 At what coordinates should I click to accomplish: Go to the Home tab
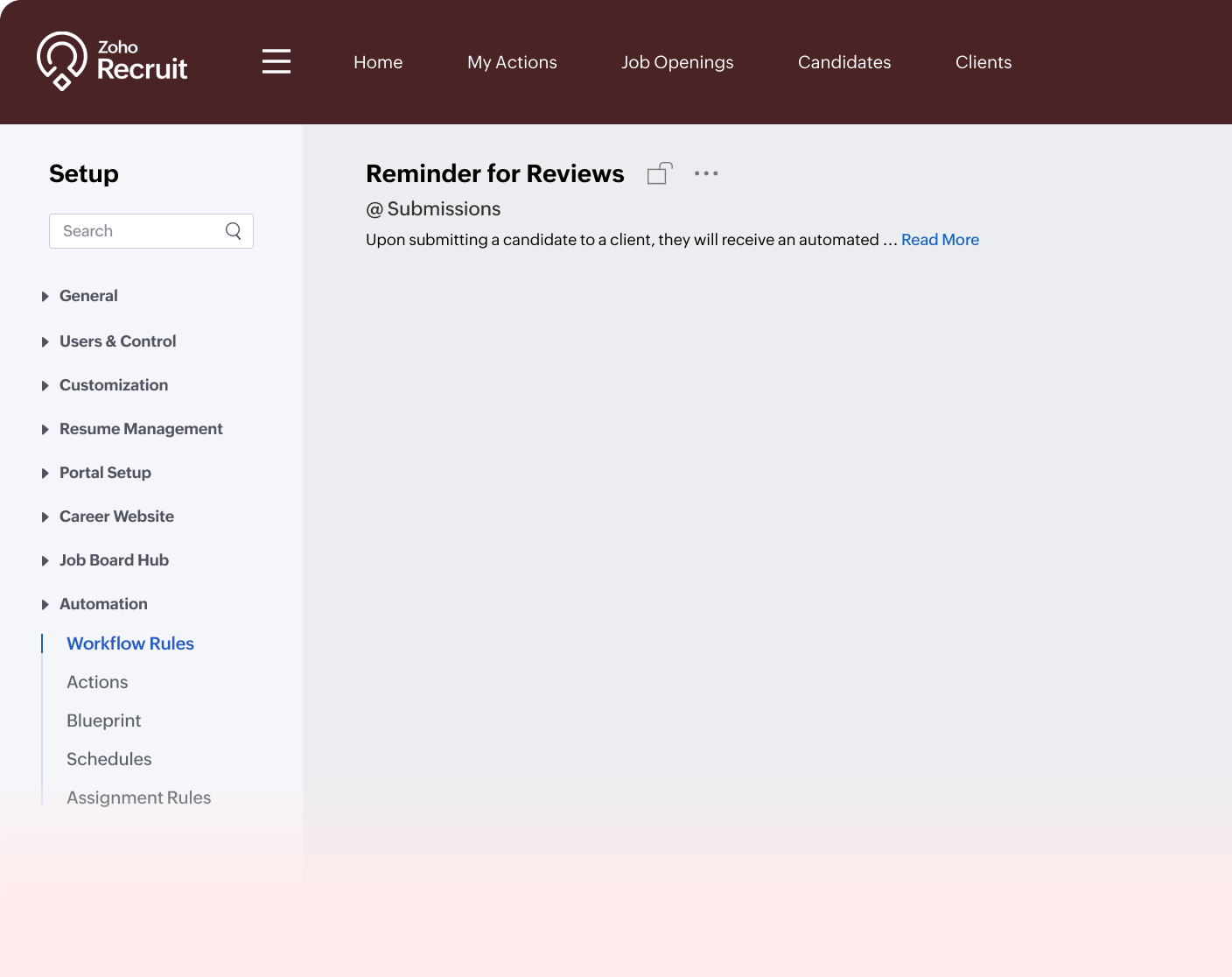point(378,62)
